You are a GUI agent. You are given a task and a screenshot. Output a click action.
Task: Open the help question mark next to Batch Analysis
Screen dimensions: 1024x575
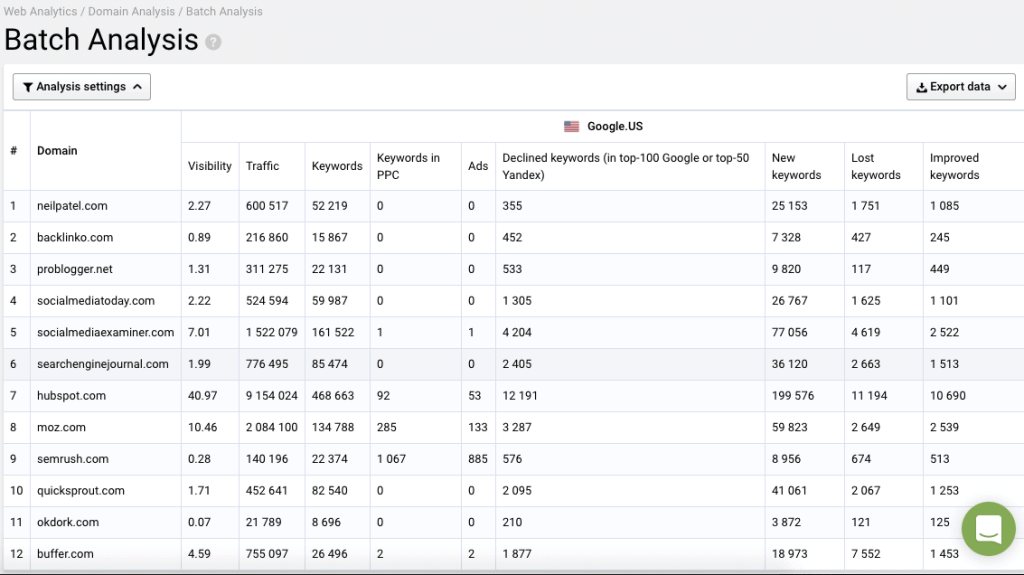213,42
